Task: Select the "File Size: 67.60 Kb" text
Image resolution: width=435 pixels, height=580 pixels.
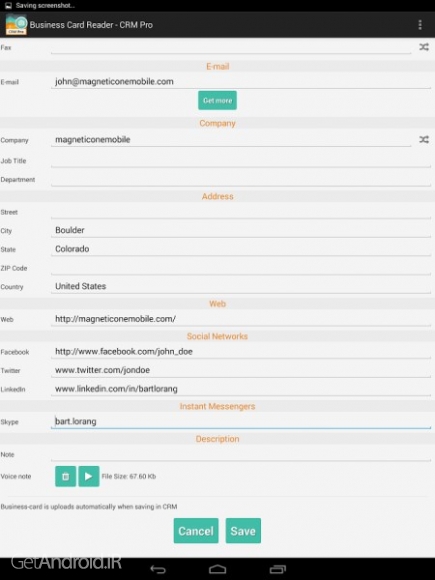Action: point(129,476)
